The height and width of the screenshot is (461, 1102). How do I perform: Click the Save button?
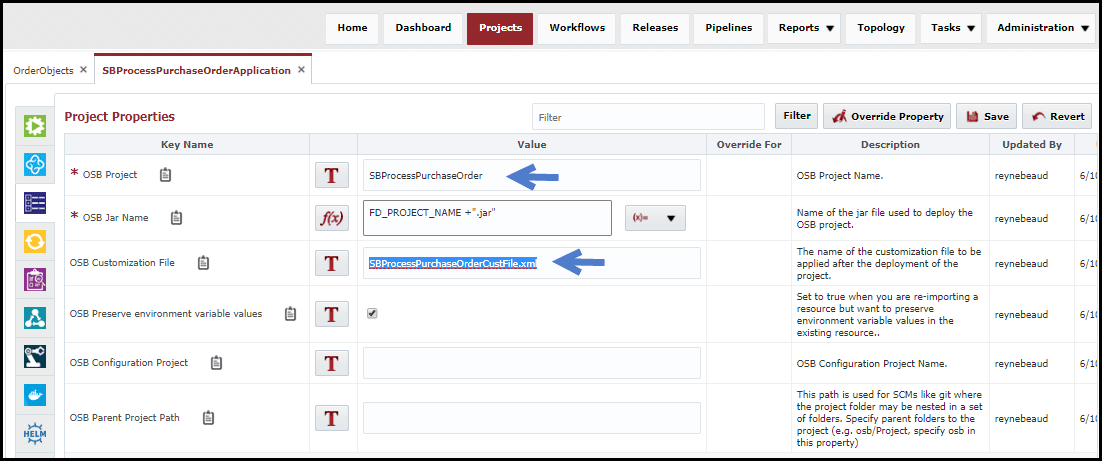[987, 116]
